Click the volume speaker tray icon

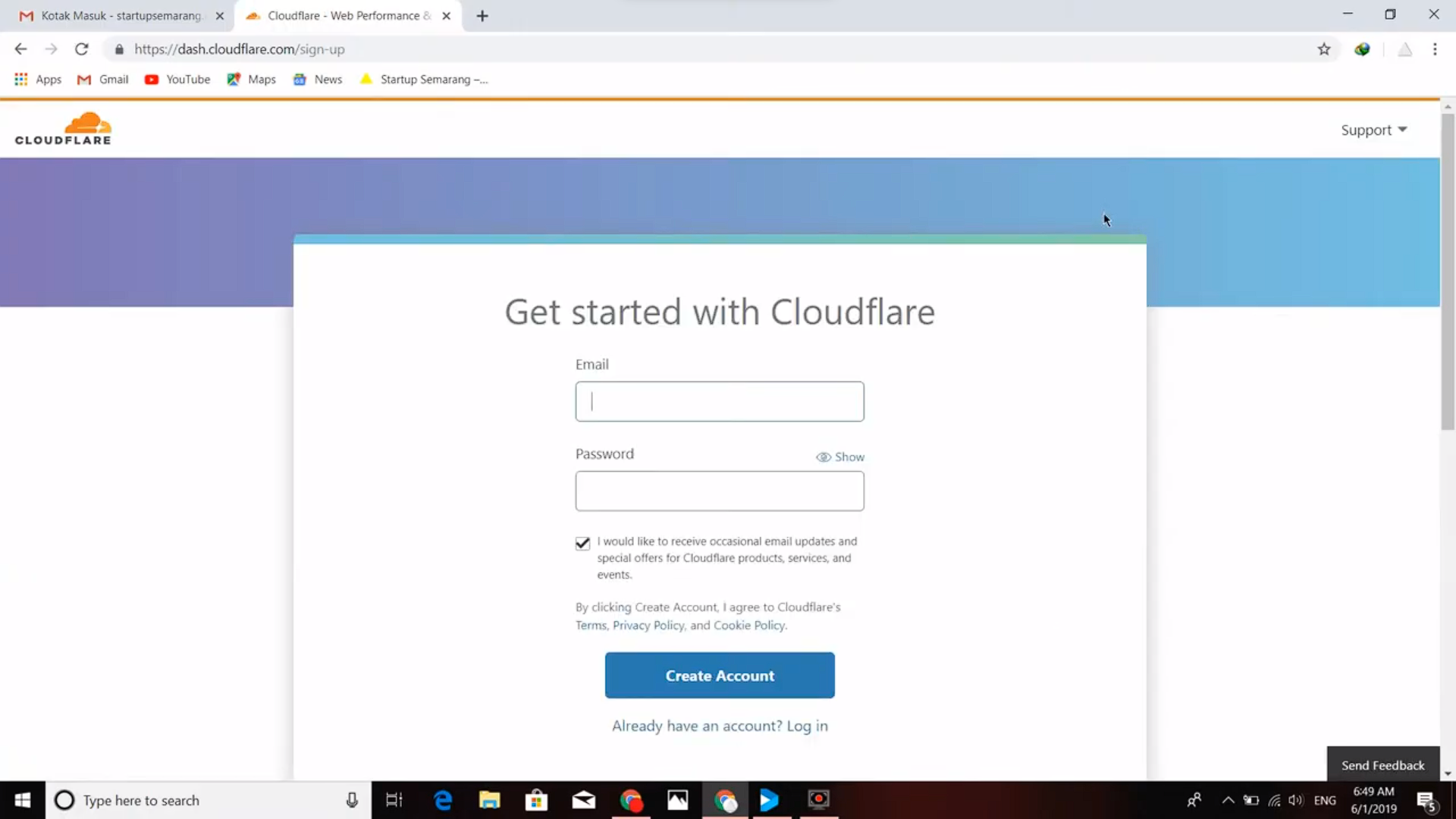click(1295, 800)
